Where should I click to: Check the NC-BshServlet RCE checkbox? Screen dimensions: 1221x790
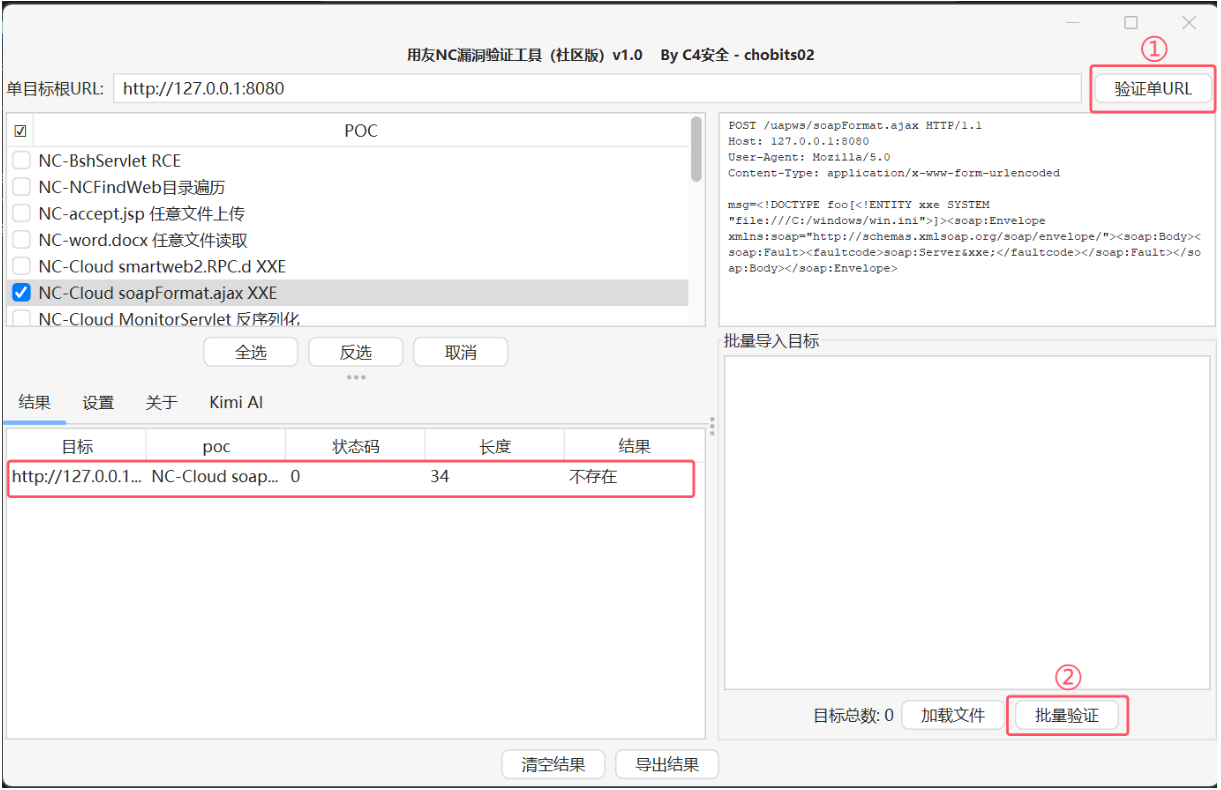(21, 160)
